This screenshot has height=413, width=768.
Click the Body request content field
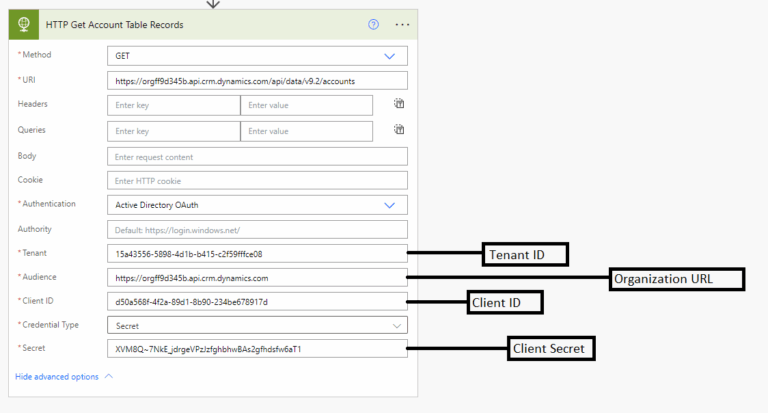[x=257, y=157]
